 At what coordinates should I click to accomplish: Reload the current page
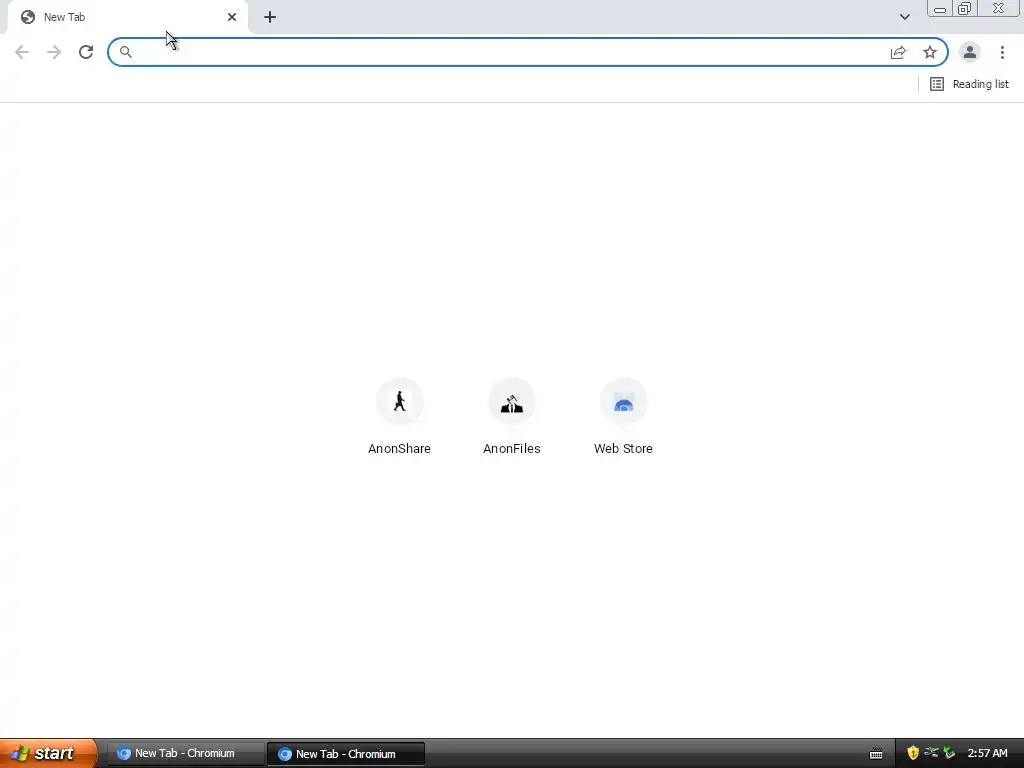pos(86,52)
